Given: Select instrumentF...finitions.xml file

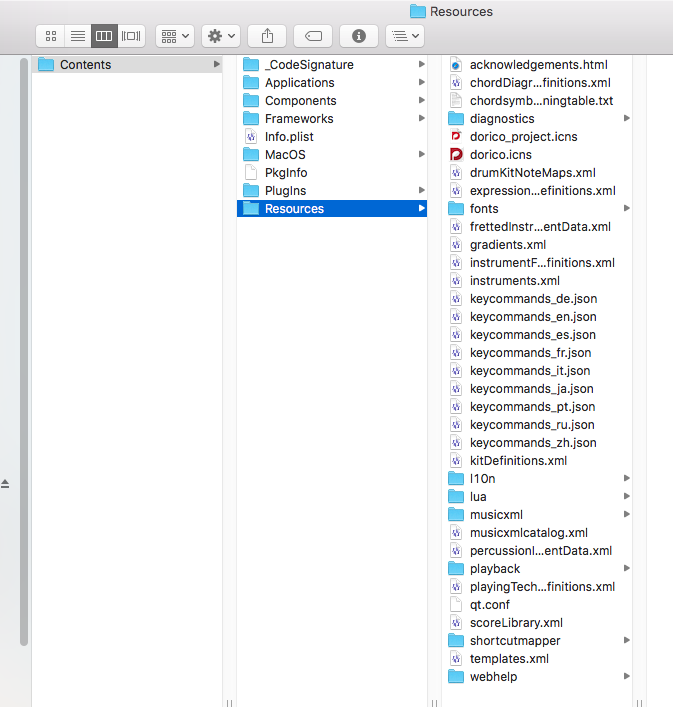Looking at the screenshot, I should click(x=536, y=262).
